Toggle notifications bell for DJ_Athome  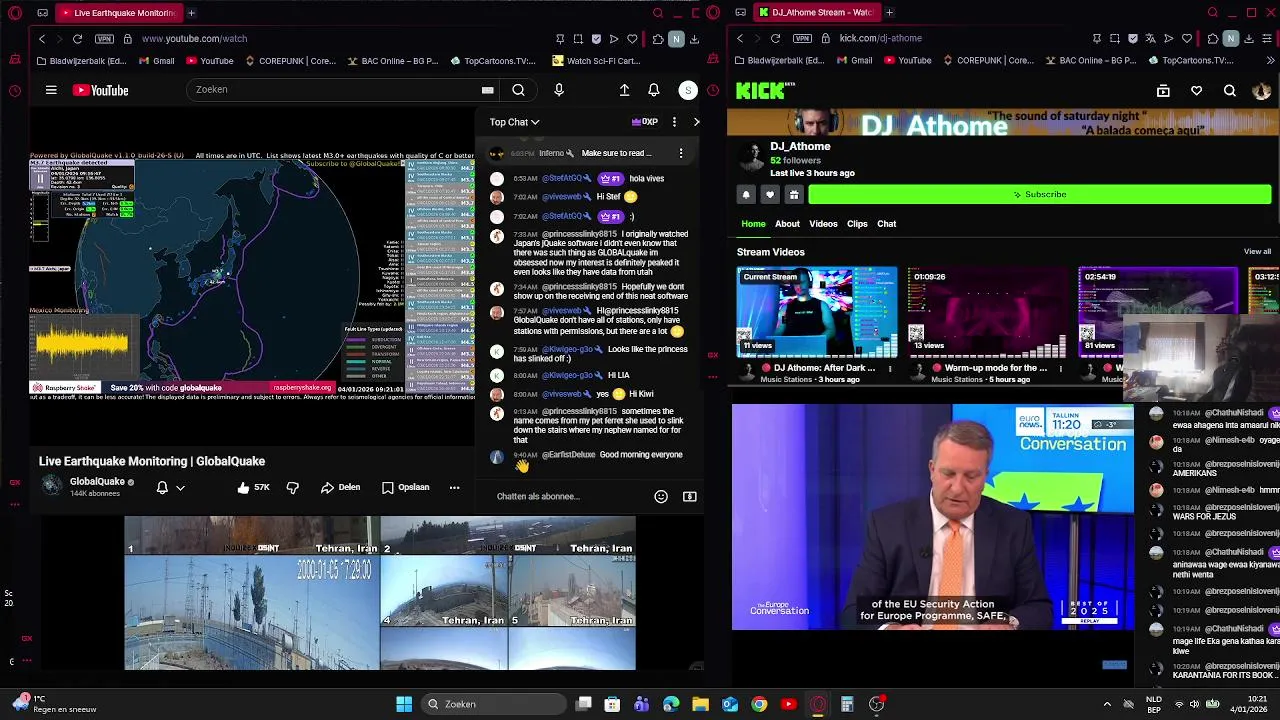click(746, 194)
